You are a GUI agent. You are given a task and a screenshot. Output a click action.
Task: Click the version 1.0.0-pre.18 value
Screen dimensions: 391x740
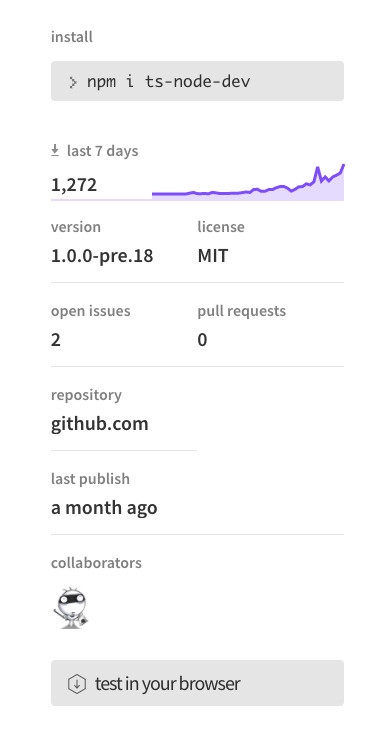(102, 256)
